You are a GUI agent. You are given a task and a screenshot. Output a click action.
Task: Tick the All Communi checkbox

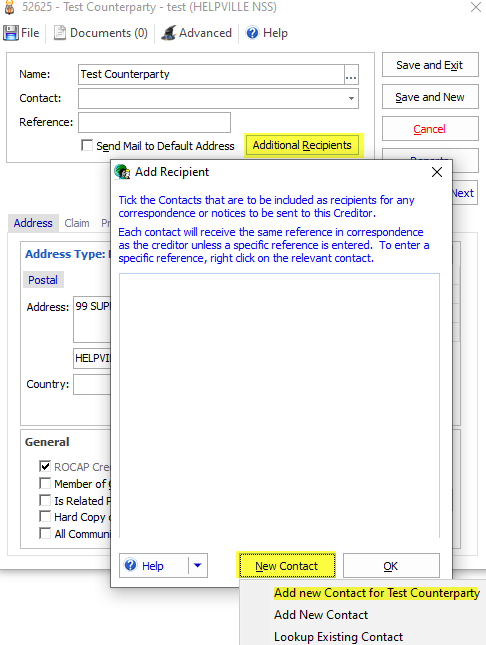click(x=45, y=533)
